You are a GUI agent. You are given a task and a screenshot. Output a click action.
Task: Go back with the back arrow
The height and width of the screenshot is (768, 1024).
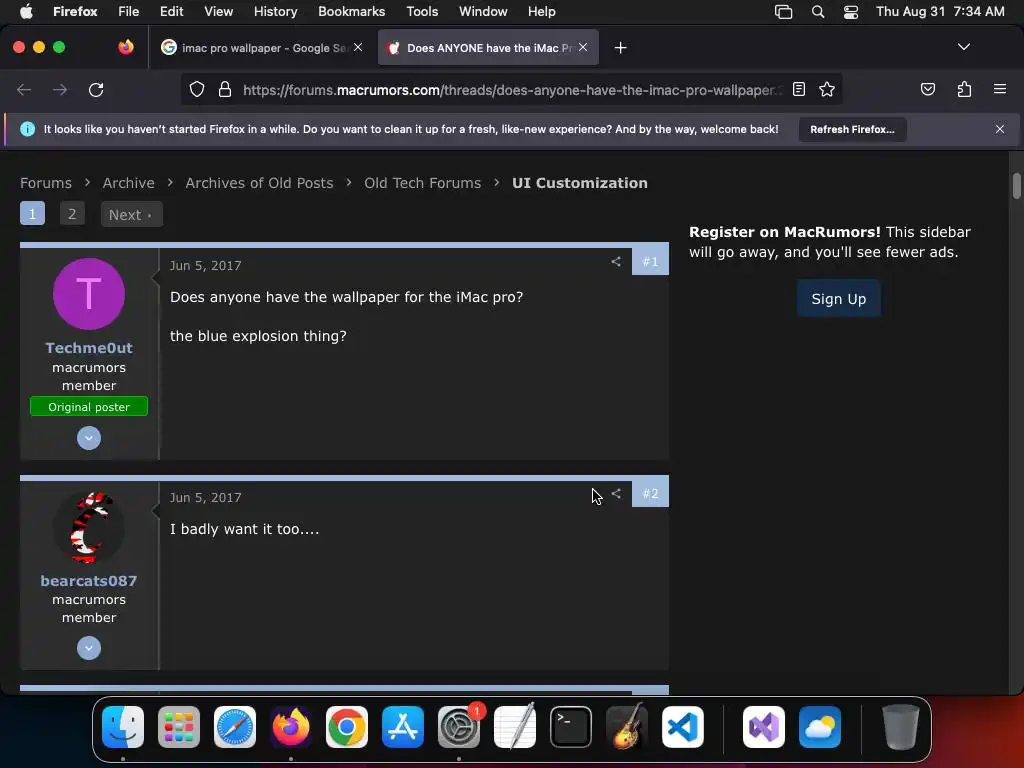tap(24, 89)
